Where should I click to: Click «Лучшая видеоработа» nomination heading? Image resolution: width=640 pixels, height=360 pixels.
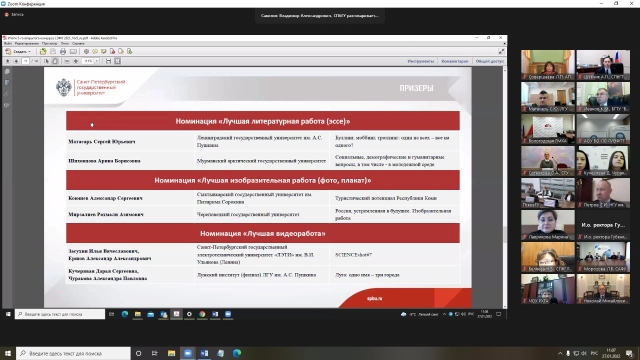point(263,233)
